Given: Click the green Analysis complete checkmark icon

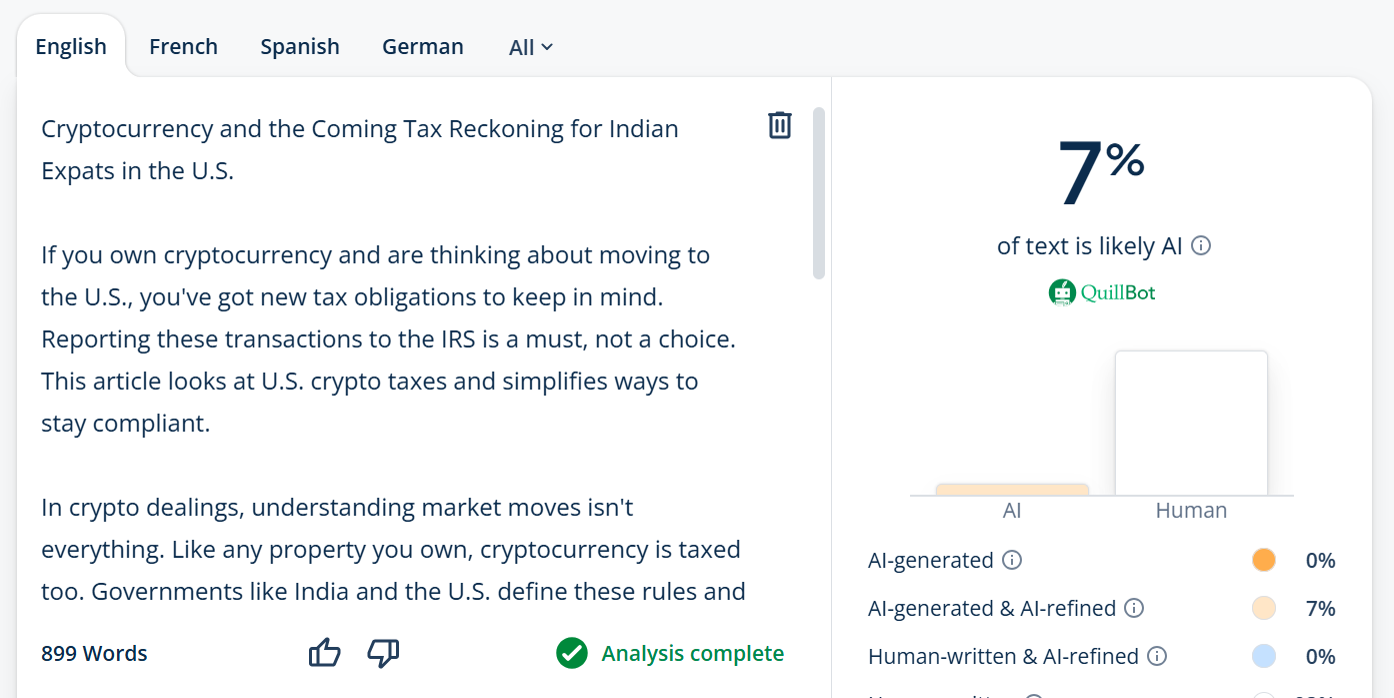Looking at the screenshot, I should 572,653.
